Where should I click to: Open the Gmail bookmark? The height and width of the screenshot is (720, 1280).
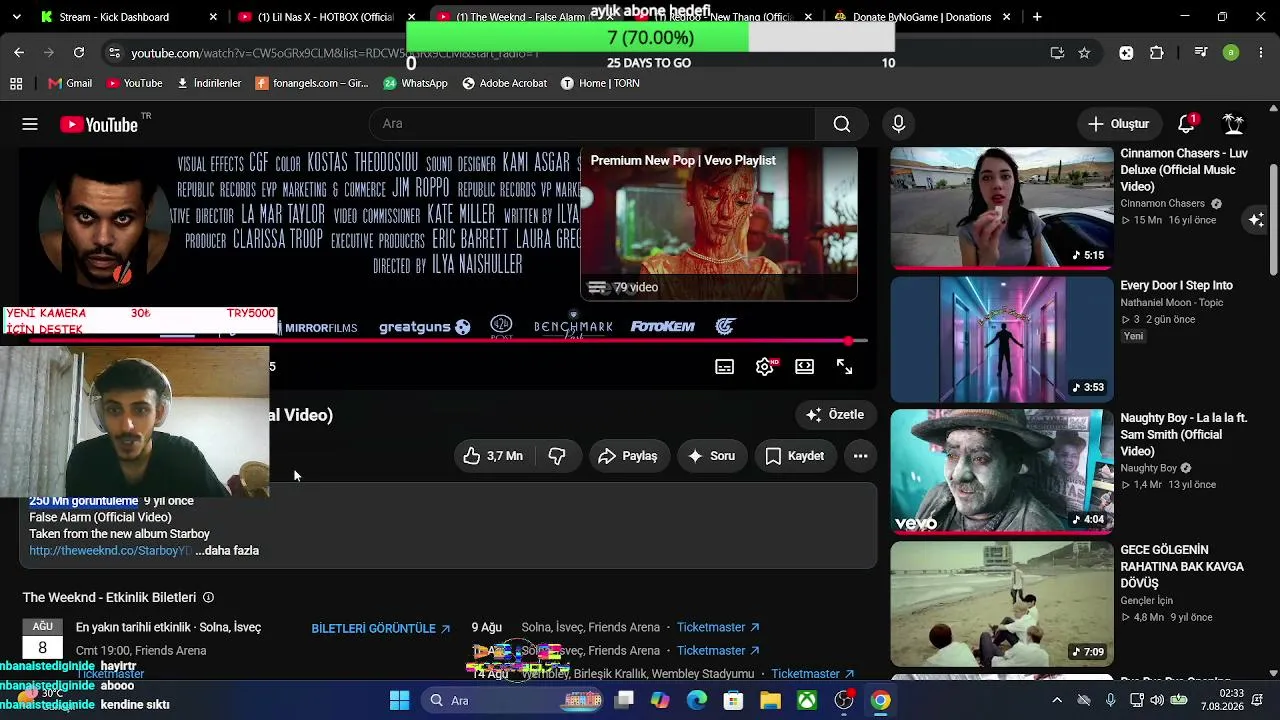pyautogui.click(x=70, y=84)
